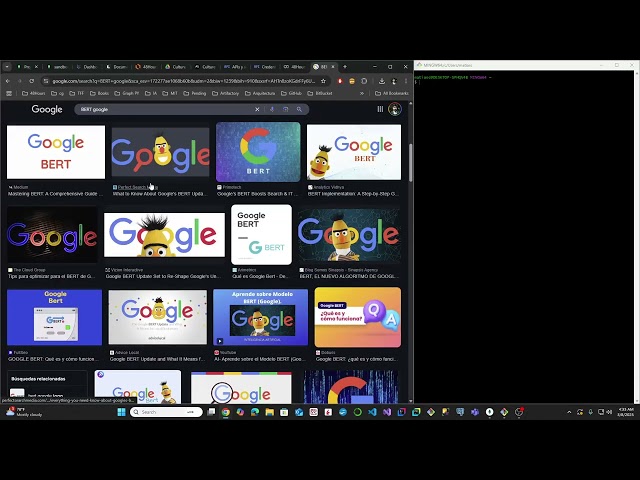Screen dimensions: 640x480
Task: Reload the page with the refresh icon
Action: [32, 81]
